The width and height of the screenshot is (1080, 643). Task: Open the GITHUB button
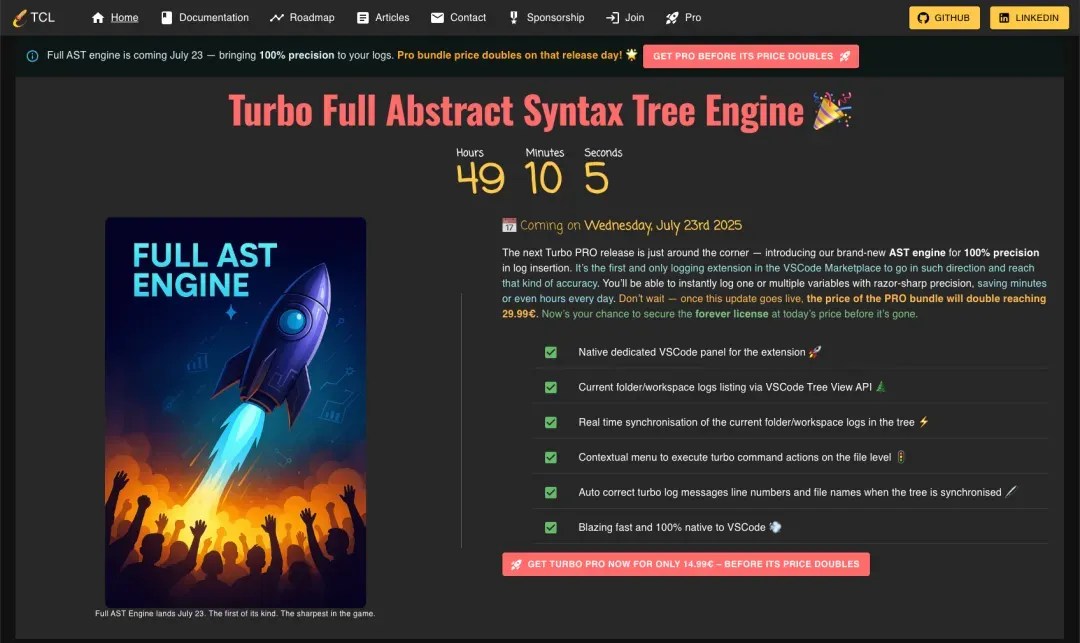[x=944, y=18]
